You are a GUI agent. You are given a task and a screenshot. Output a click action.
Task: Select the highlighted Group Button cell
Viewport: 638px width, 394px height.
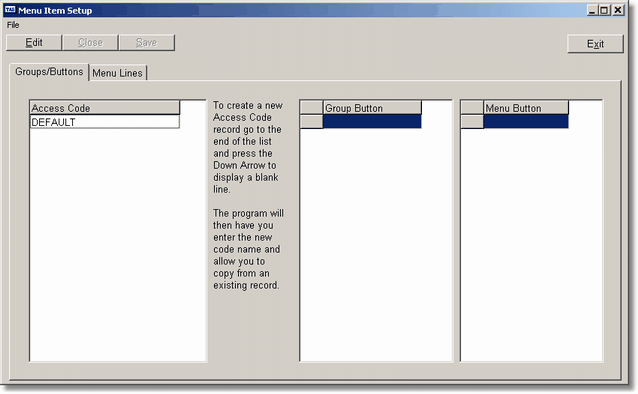372,122
